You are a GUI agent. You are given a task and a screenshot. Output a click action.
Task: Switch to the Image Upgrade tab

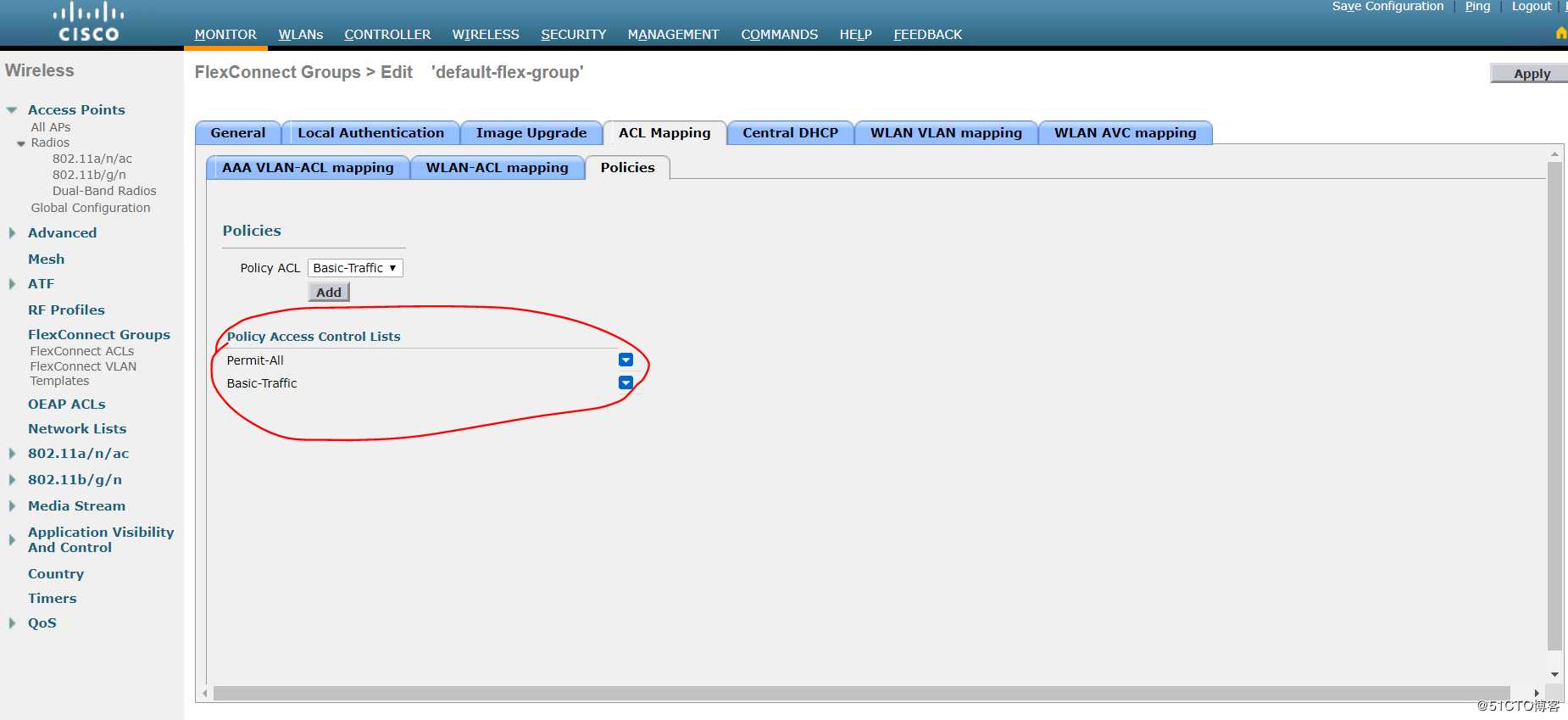click(x=531, y=133)
